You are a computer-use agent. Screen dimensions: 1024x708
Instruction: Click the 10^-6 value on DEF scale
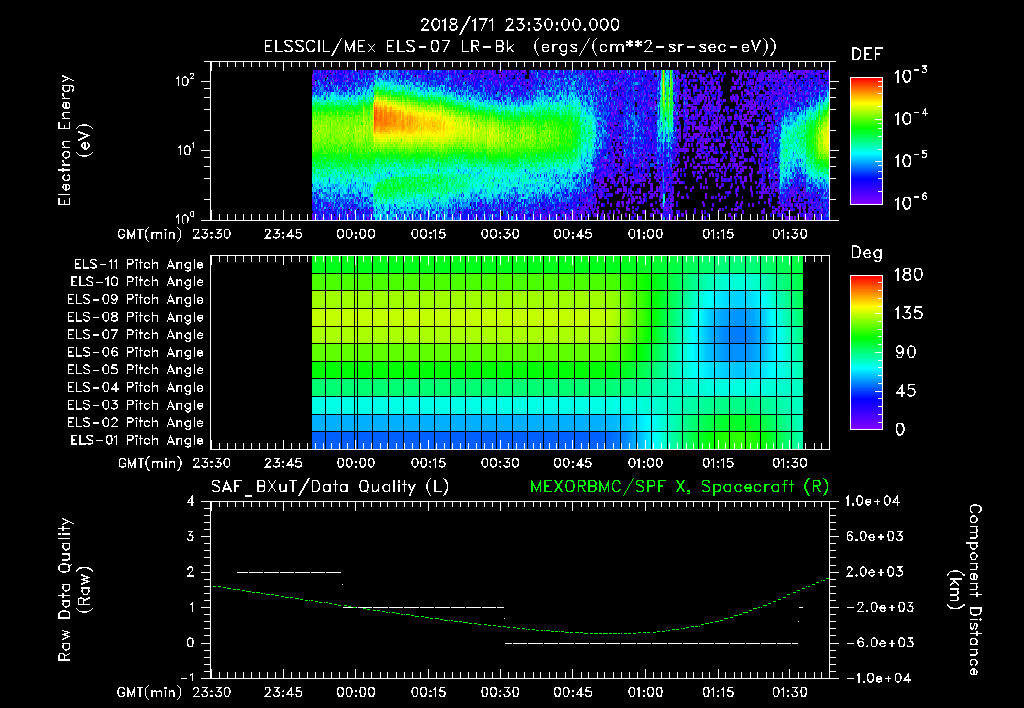(x=911, y=202)
